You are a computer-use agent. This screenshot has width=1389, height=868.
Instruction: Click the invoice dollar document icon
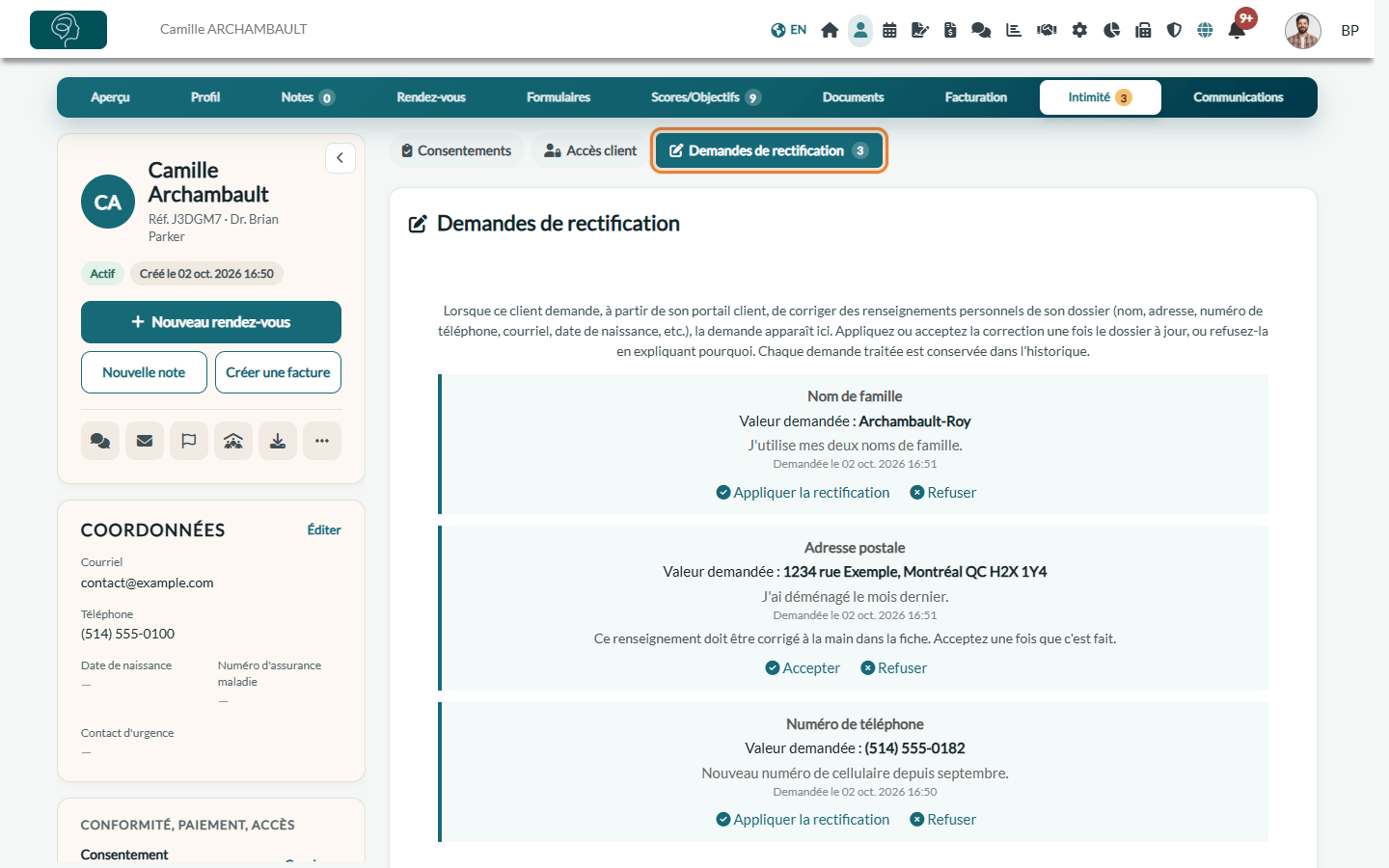click(x=950, y=30)
